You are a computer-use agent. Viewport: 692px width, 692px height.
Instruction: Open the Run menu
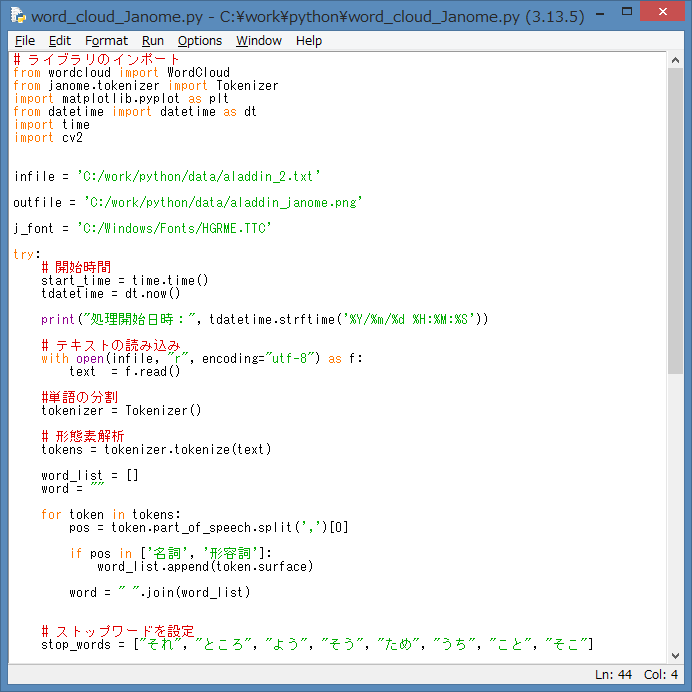coord(153,41)
